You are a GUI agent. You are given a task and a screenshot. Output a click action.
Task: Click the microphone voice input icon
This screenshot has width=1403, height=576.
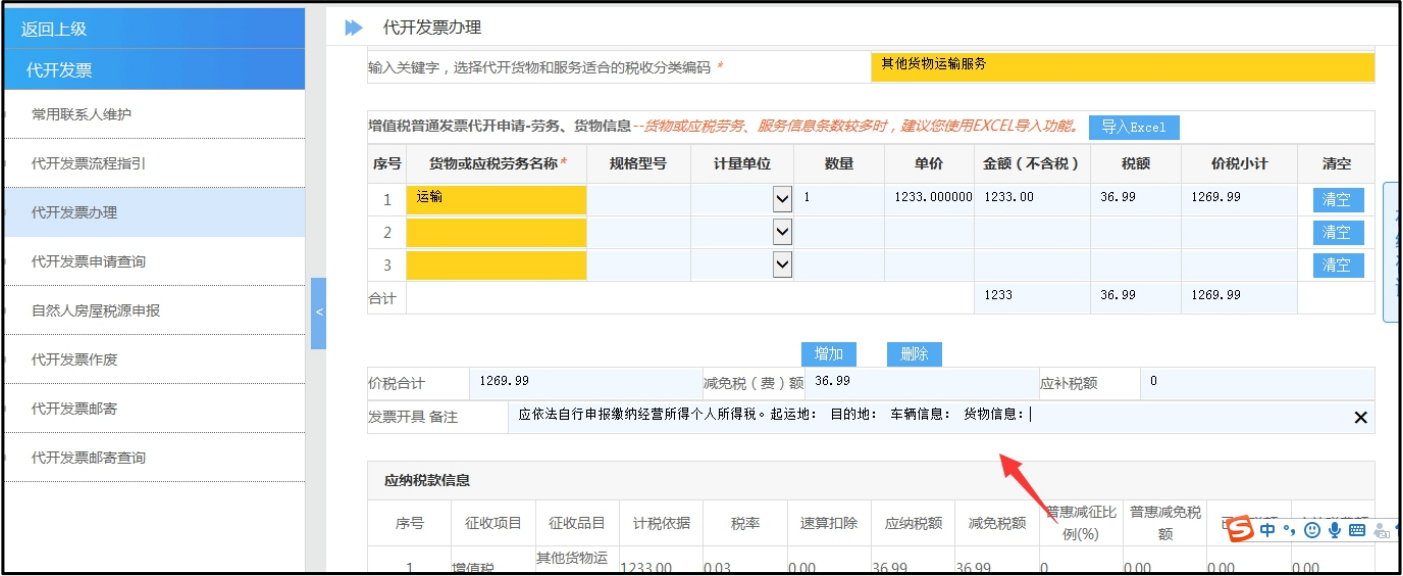pos(1334,530)
